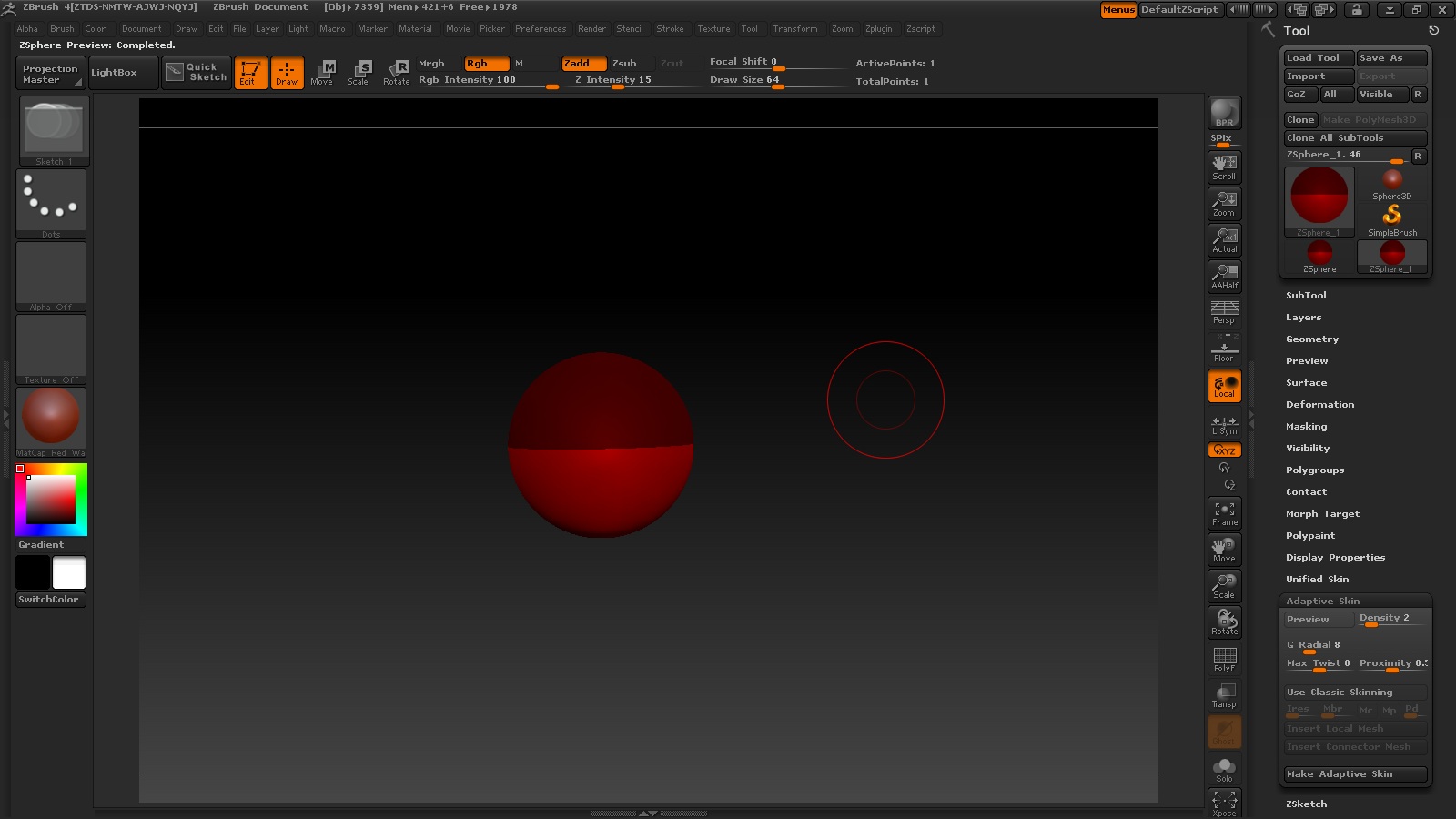
Task: Toggle Zadd sculpting mode
Action: tap(582, 64)
